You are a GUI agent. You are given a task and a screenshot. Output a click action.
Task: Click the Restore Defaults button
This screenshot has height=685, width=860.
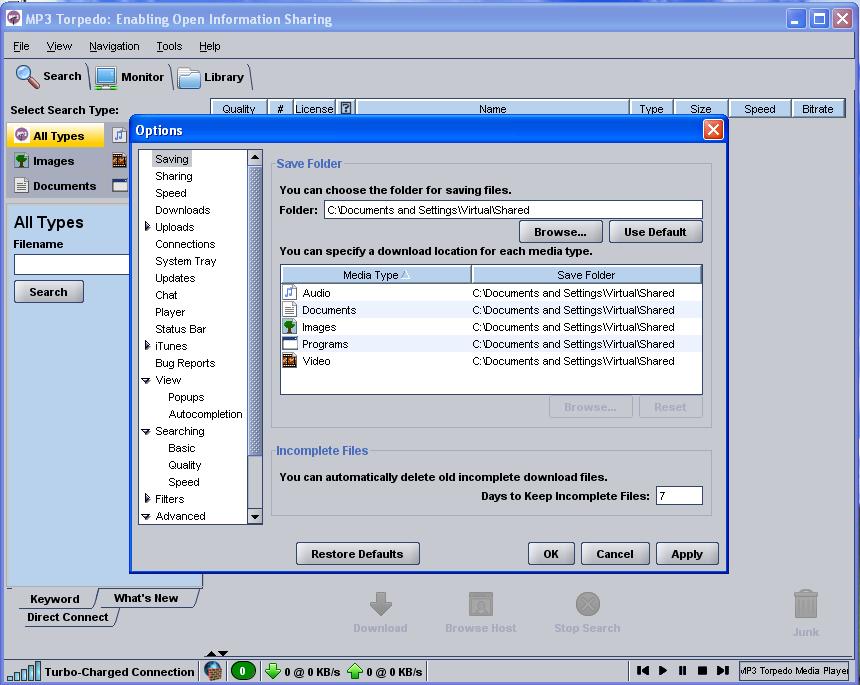358,554
